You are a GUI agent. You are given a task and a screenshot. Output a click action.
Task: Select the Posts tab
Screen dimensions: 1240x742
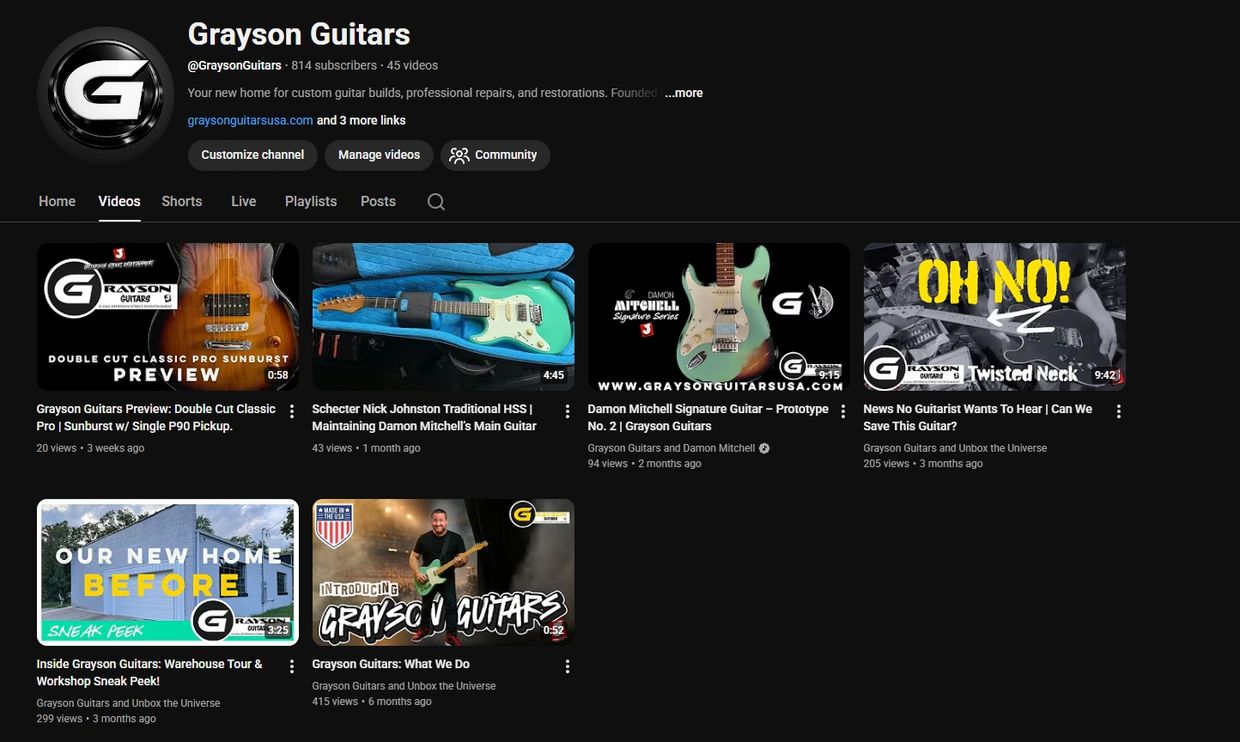[x=378, y=201]
